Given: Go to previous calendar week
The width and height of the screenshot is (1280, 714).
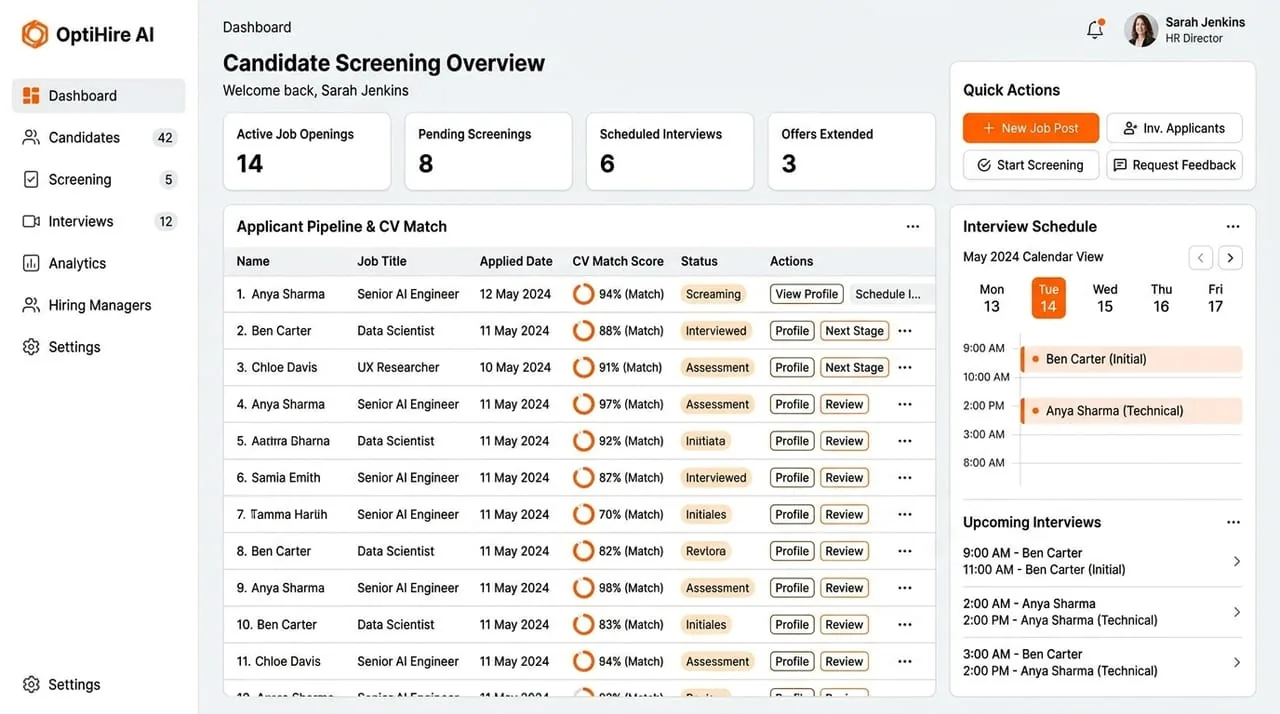Looking at the screenshot, I should point(1201,258).
